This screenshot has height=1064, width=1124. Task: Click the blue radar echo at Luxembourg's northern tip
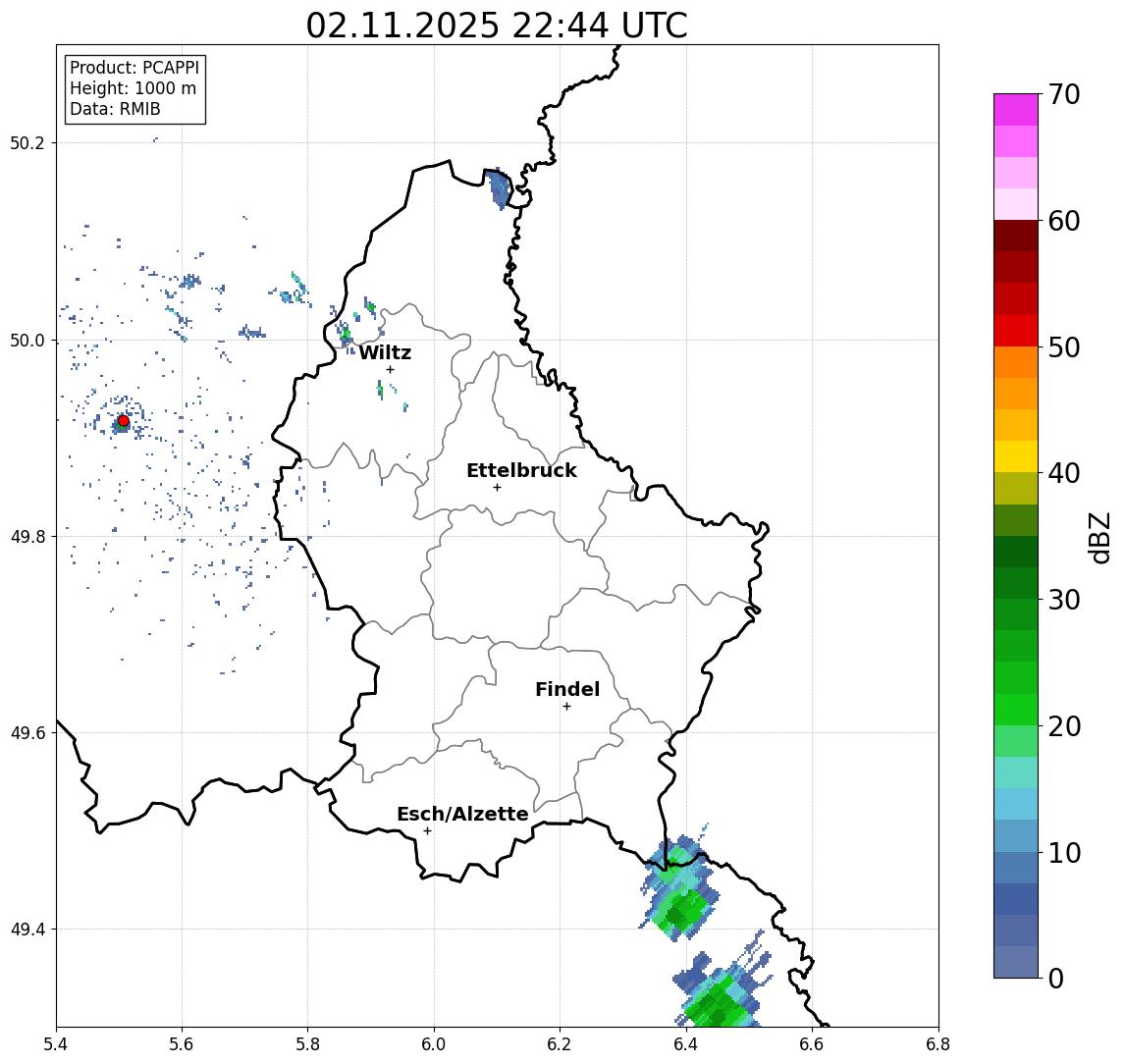499,188
